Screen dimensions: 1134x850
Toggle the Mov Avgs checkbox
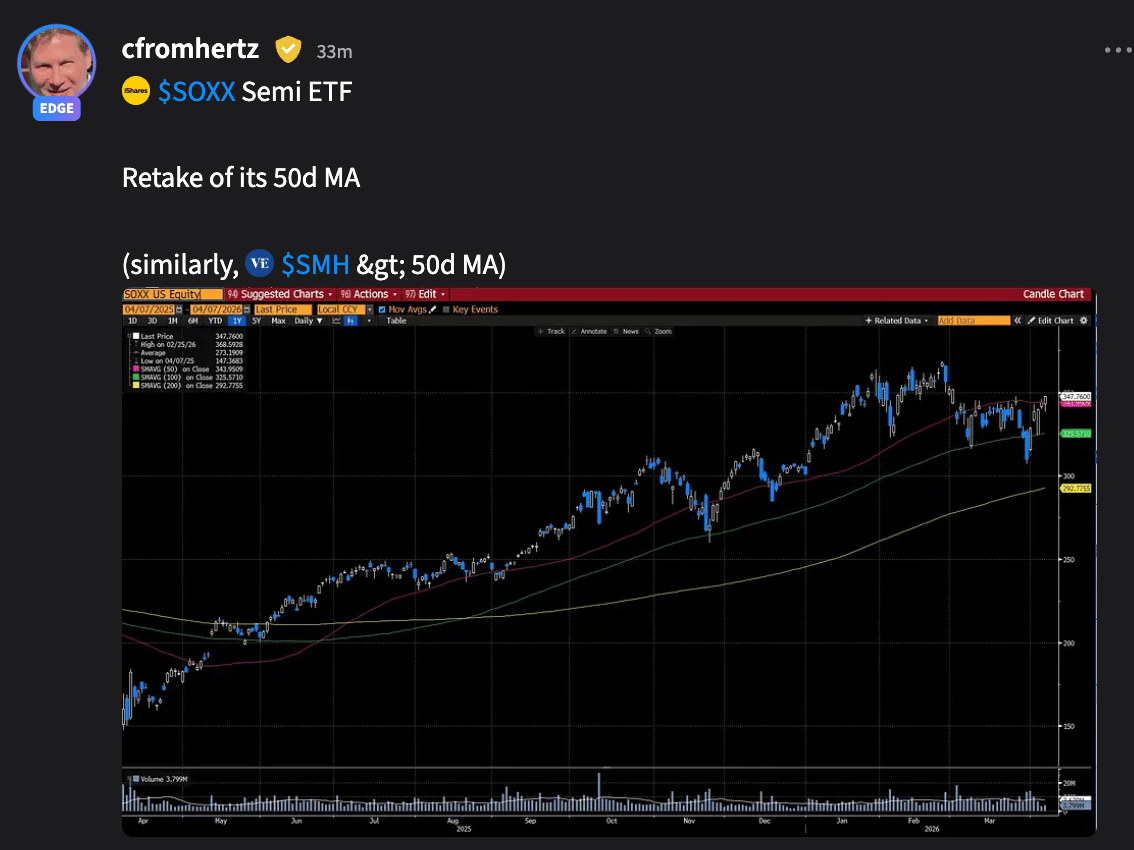(382, 310)
